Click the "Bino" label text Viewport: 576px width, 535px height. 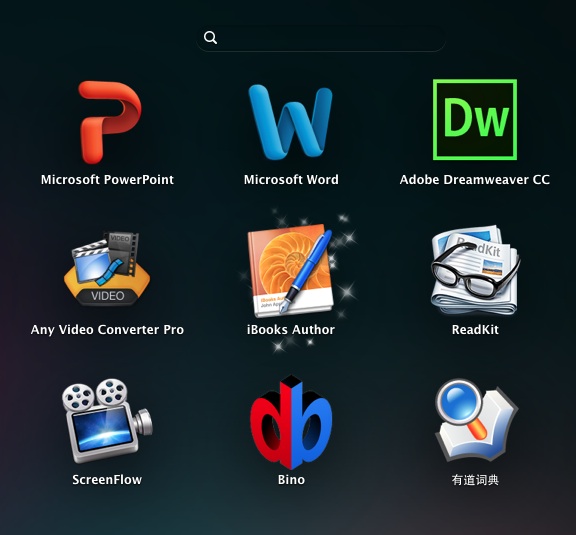pos(291,480)
